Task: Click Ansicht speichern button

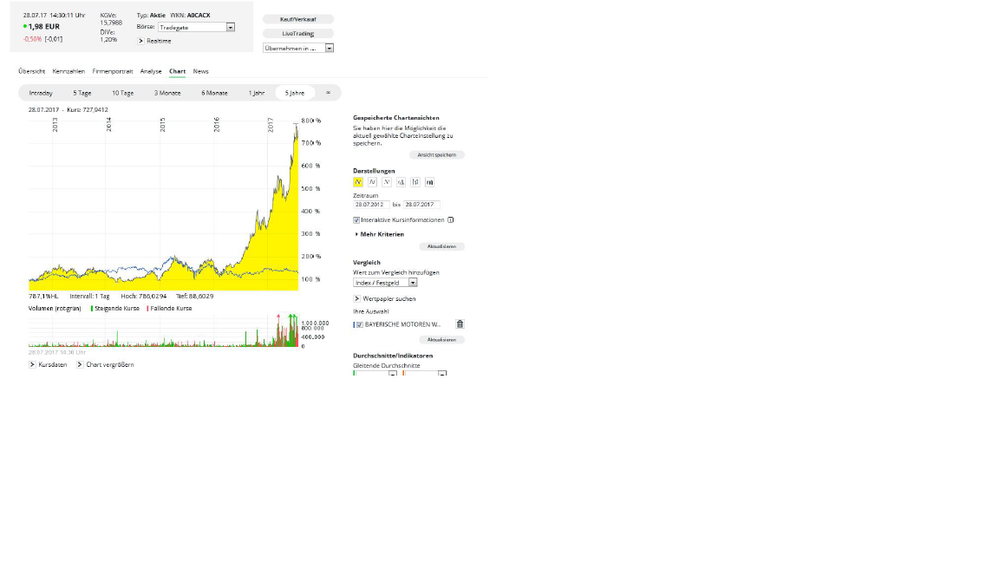Action: 436,155
